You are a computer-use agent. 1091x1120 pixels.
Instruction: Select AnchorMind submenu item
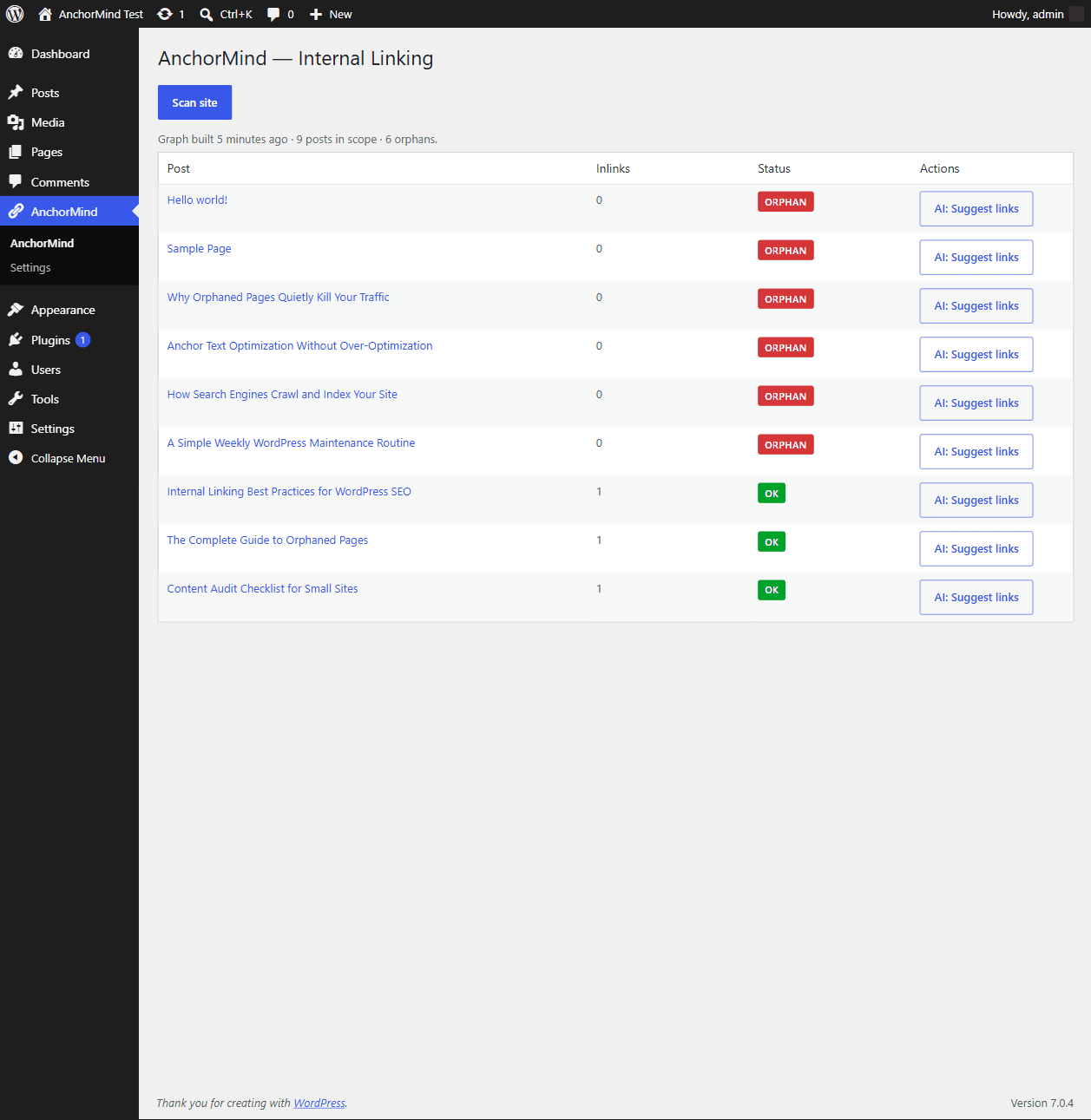pos(42,243)
